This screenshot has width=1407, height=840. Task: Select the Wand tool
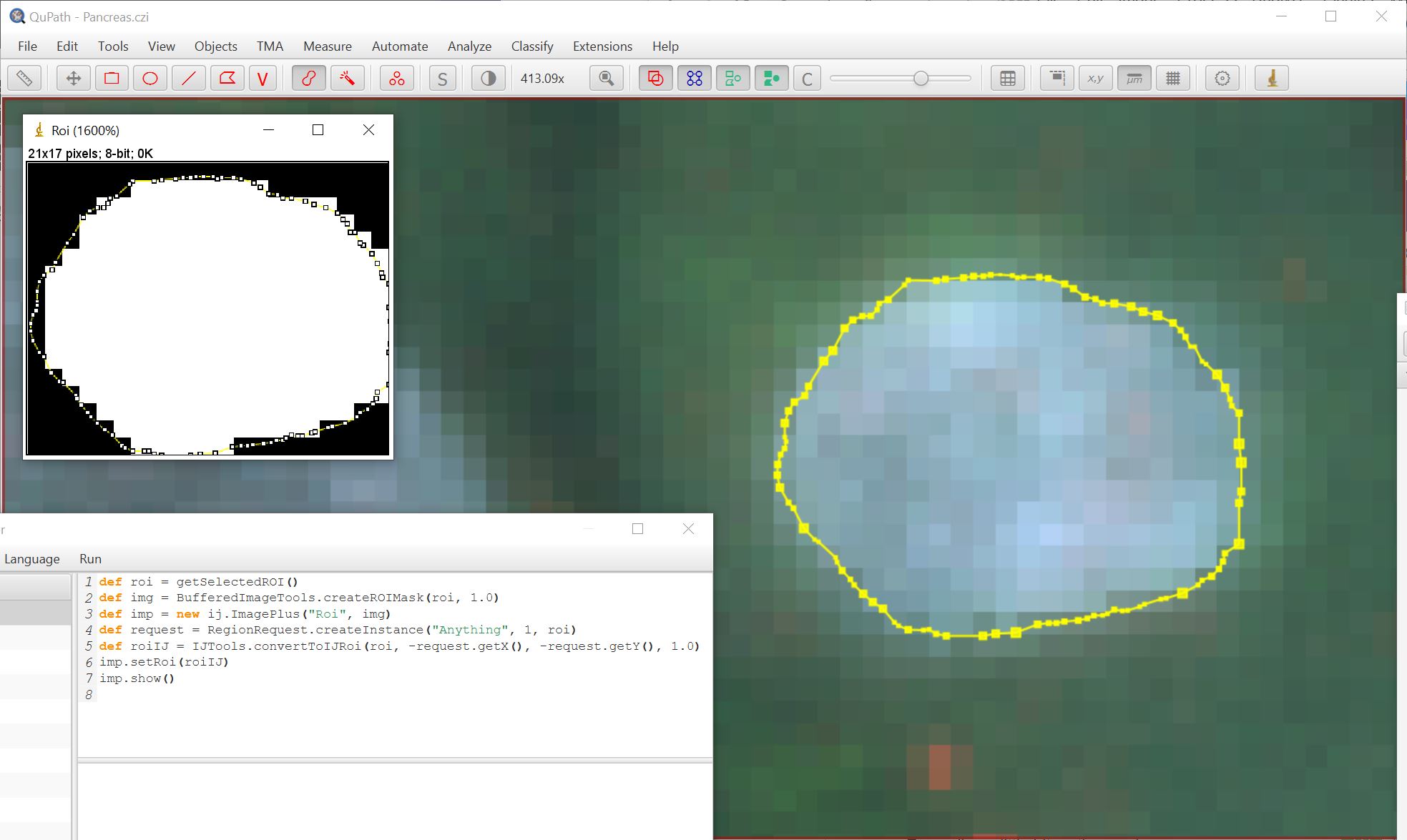click(348, 78)
